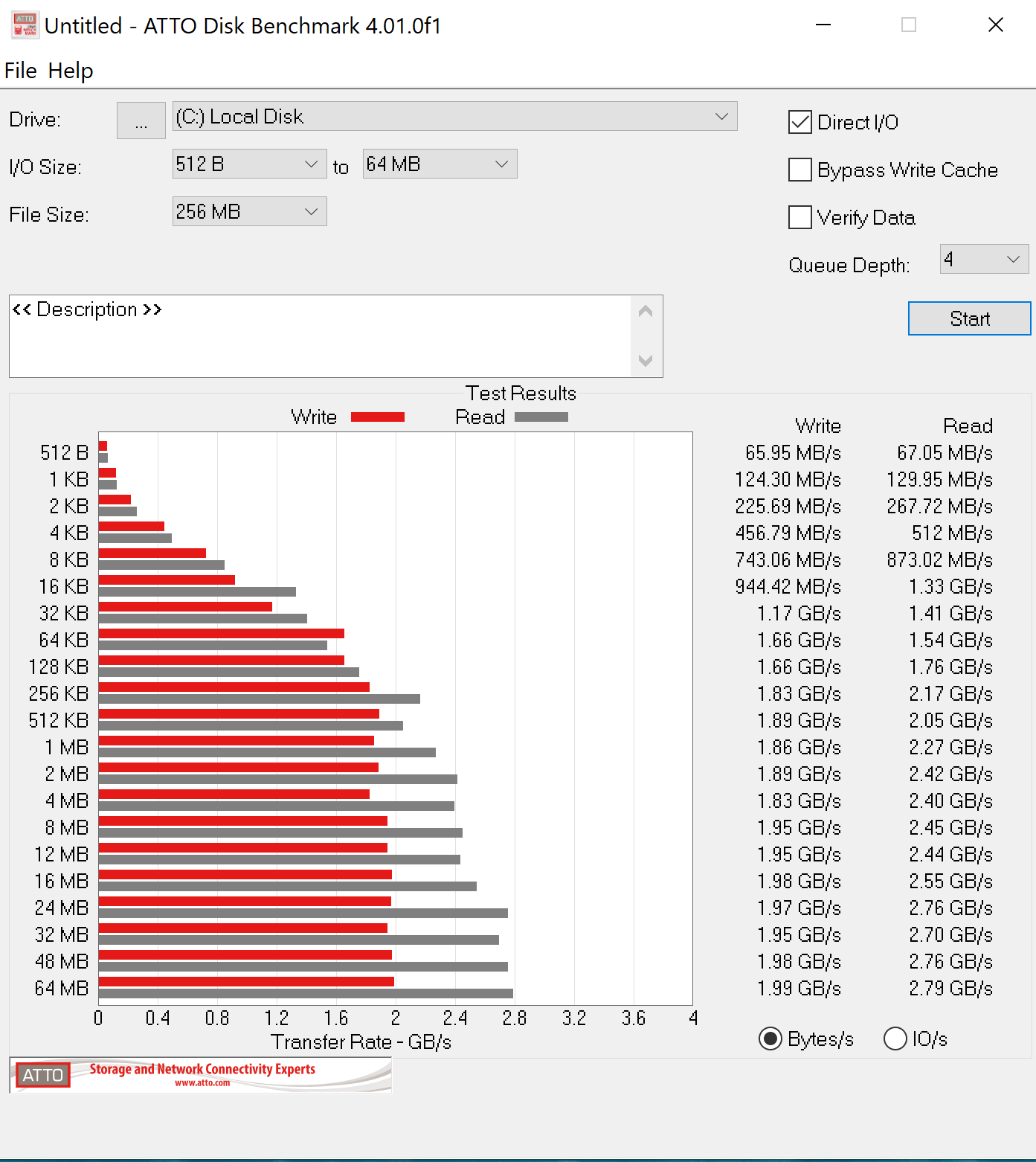The height and width of the screenshot is (1162, 1036).
Task: Click the gray read bar for 24 MB row
Action: pos(303,913)
